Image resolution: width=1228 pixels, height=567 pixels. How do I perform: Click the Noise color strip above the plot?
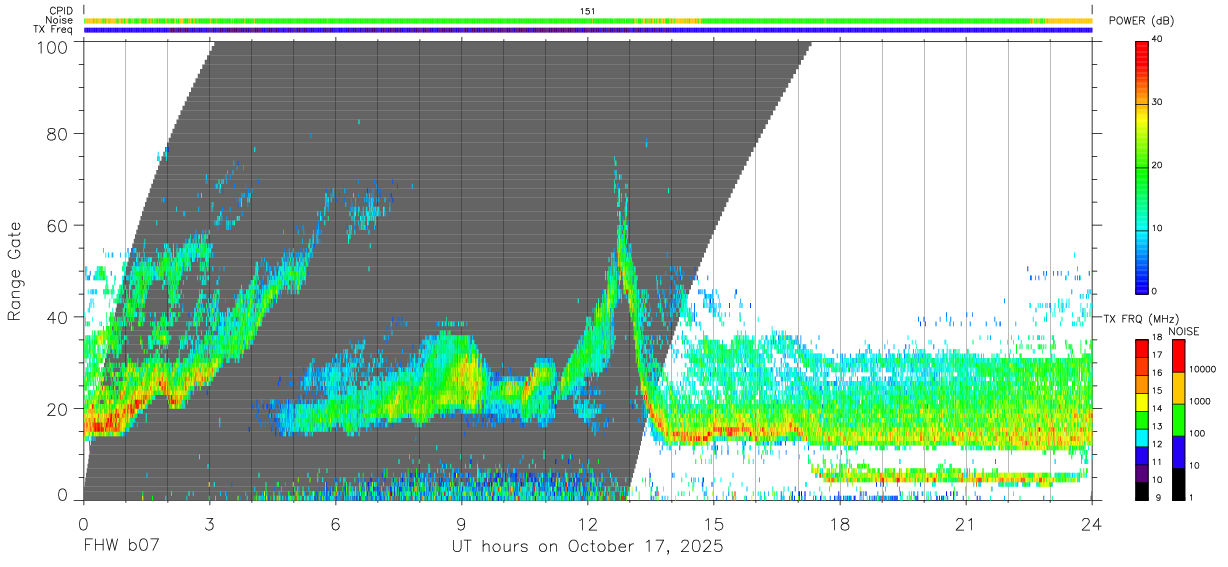coord(588,20)
